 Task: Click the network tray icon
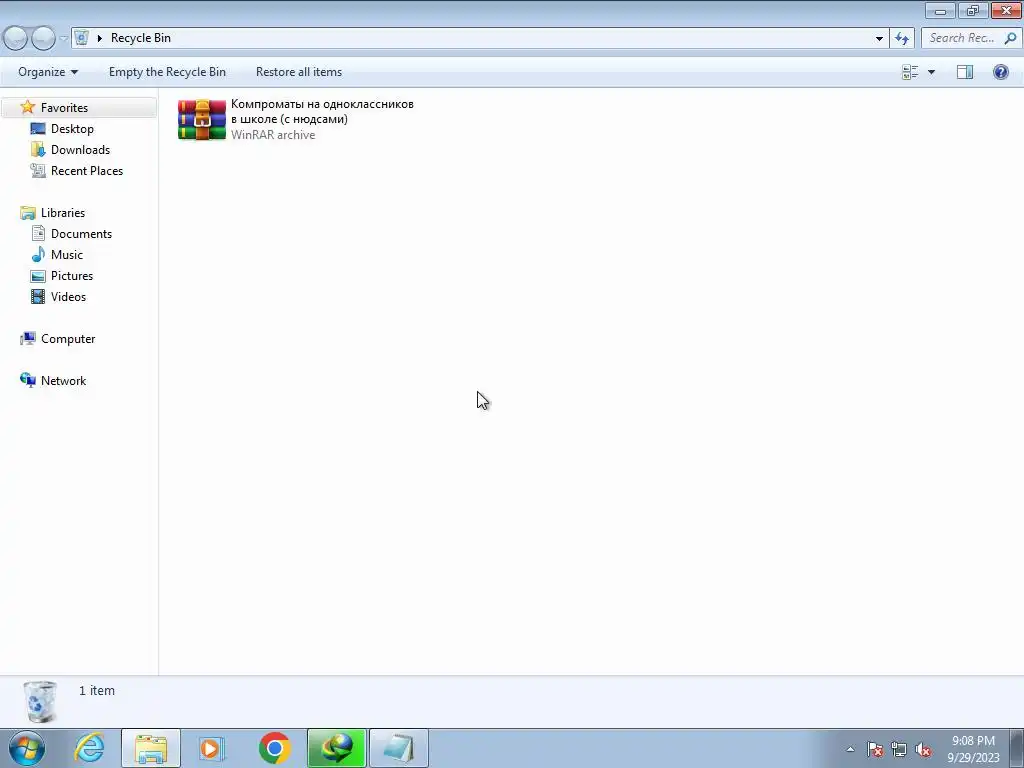[899, 749]
